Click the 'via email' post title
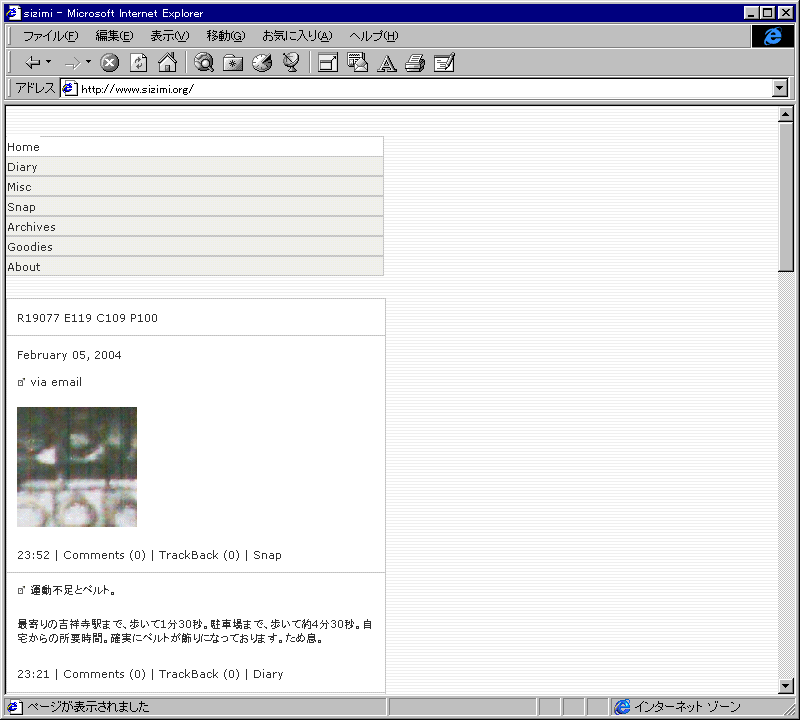Viewport: 800px width, 720px height. (56, 382)
